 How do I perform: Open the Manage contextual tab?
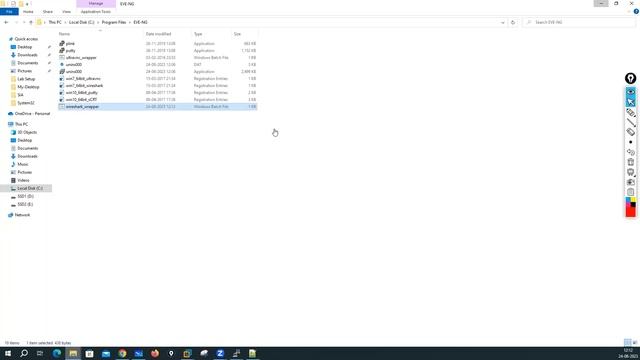96,4
